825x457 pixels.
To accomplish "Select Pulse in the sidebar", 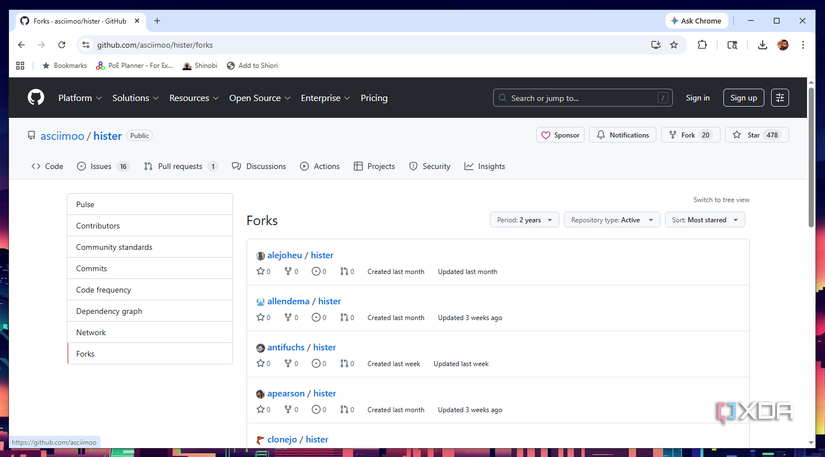I will tap(150, 204).
